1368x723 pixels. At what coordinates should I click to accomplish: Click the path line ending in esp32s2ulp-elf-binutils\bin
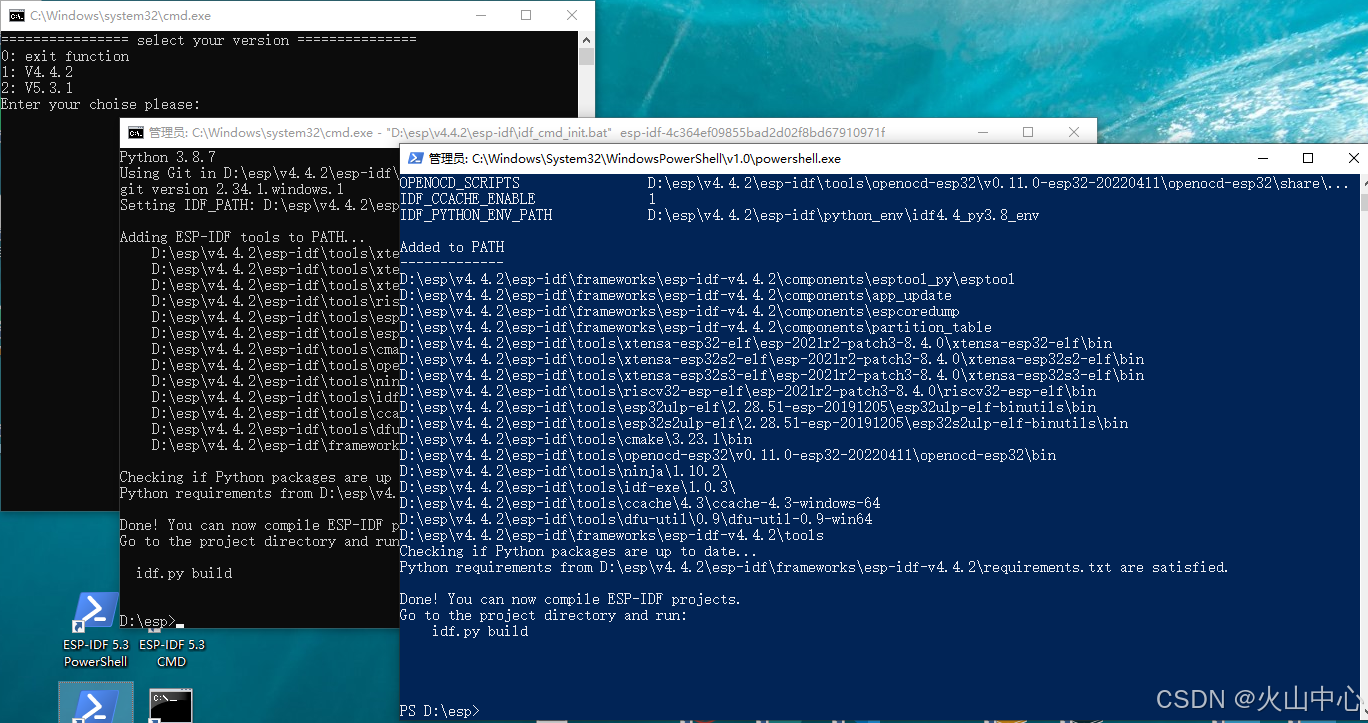[x=763, y=423]
